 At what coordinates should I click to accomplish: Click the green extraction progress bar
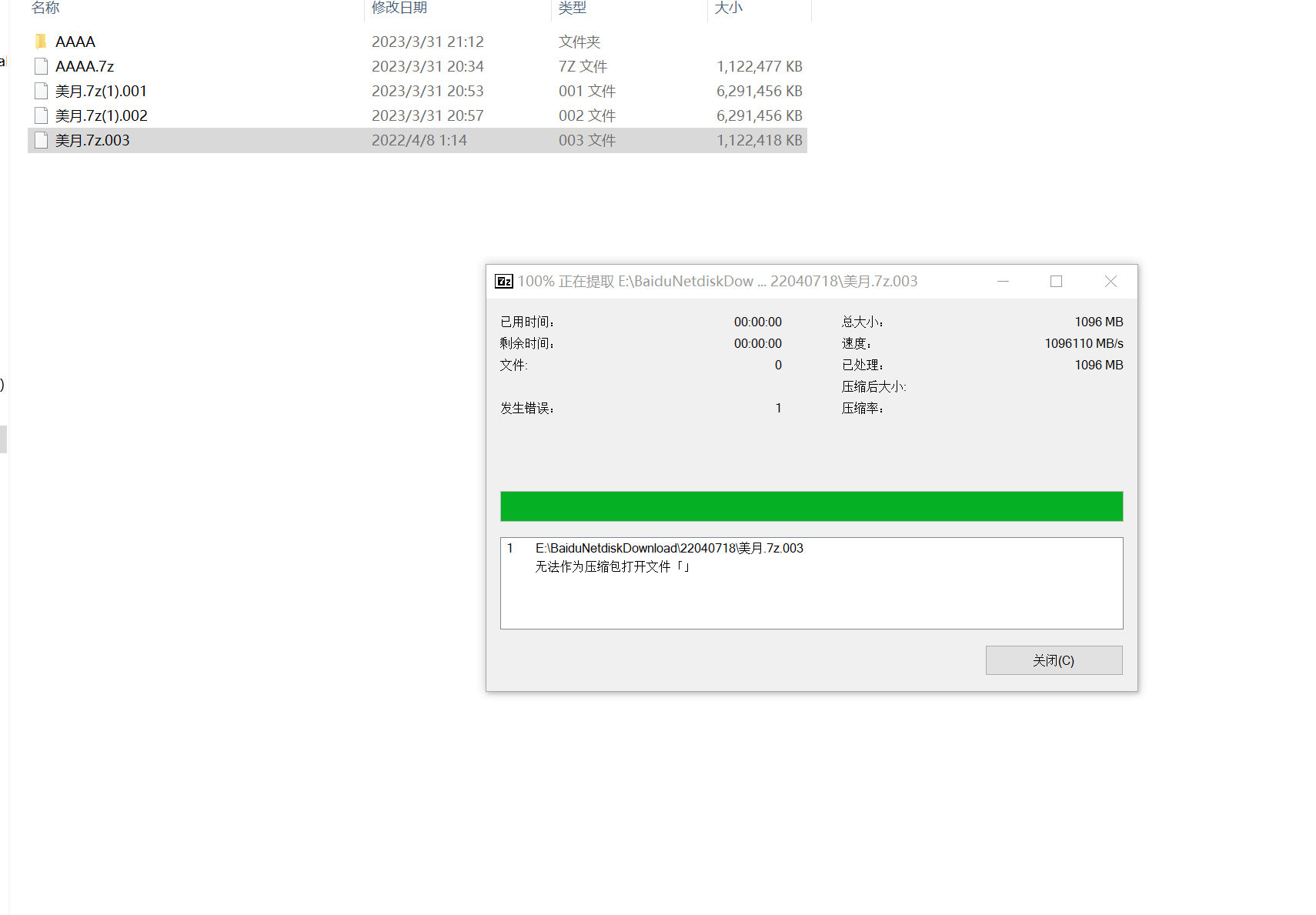811,506
